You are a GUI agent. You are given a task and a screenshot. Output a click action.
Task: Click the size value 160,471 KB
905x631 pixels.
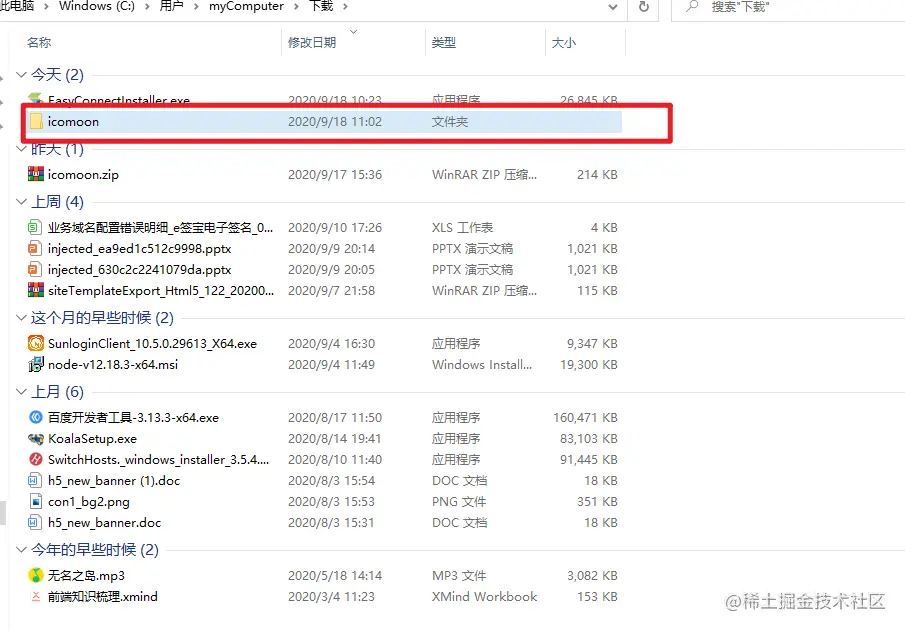585,417
